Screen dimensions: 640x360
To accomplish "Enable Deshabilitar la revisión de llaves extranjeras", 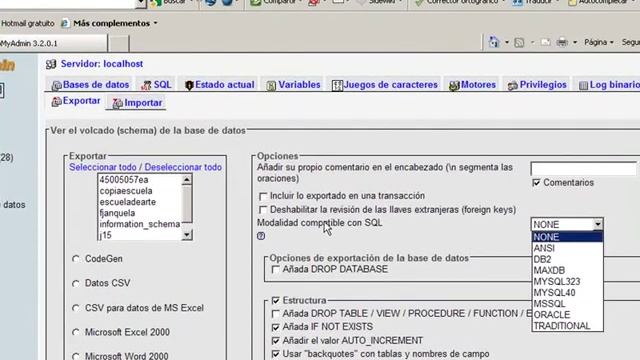I will pos(263,210).
